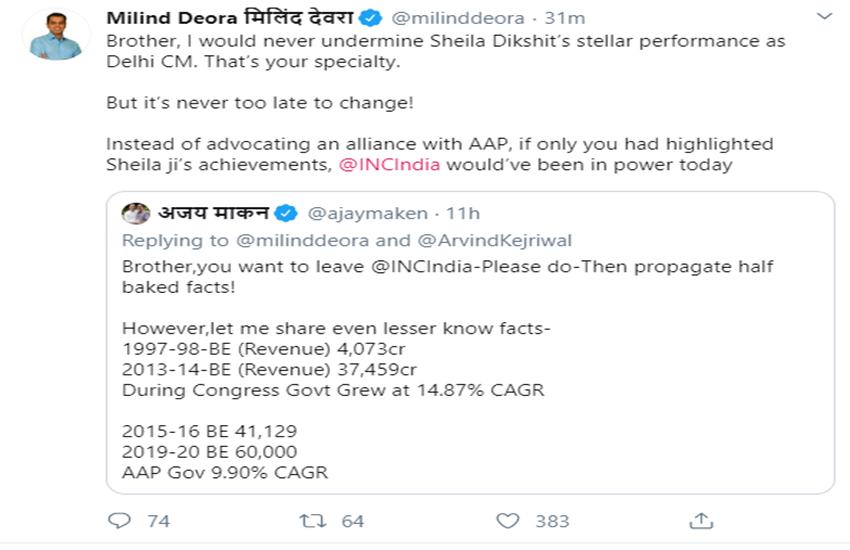Click the reply speech bubble icon
The width and height of the screenshot is (850, 550).
coord(119,520)
